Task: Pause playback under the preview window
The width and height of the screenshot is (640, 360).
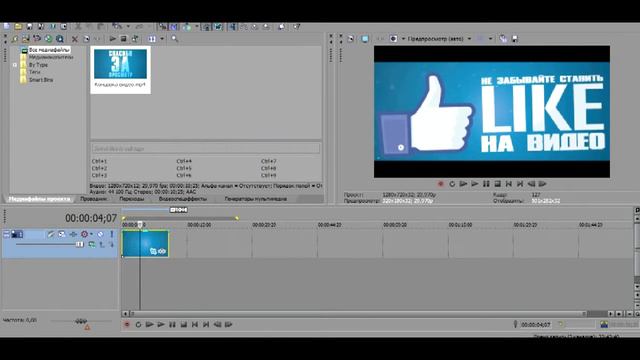Action: (486, 184)
